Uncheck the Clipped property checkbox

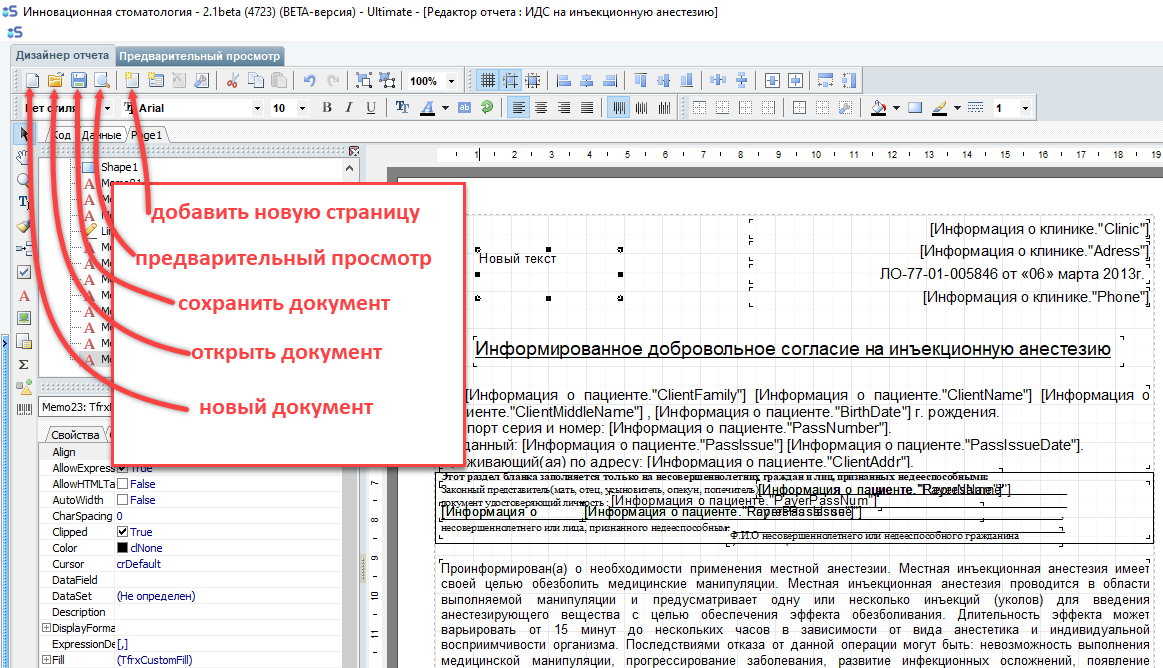point(123,532)
